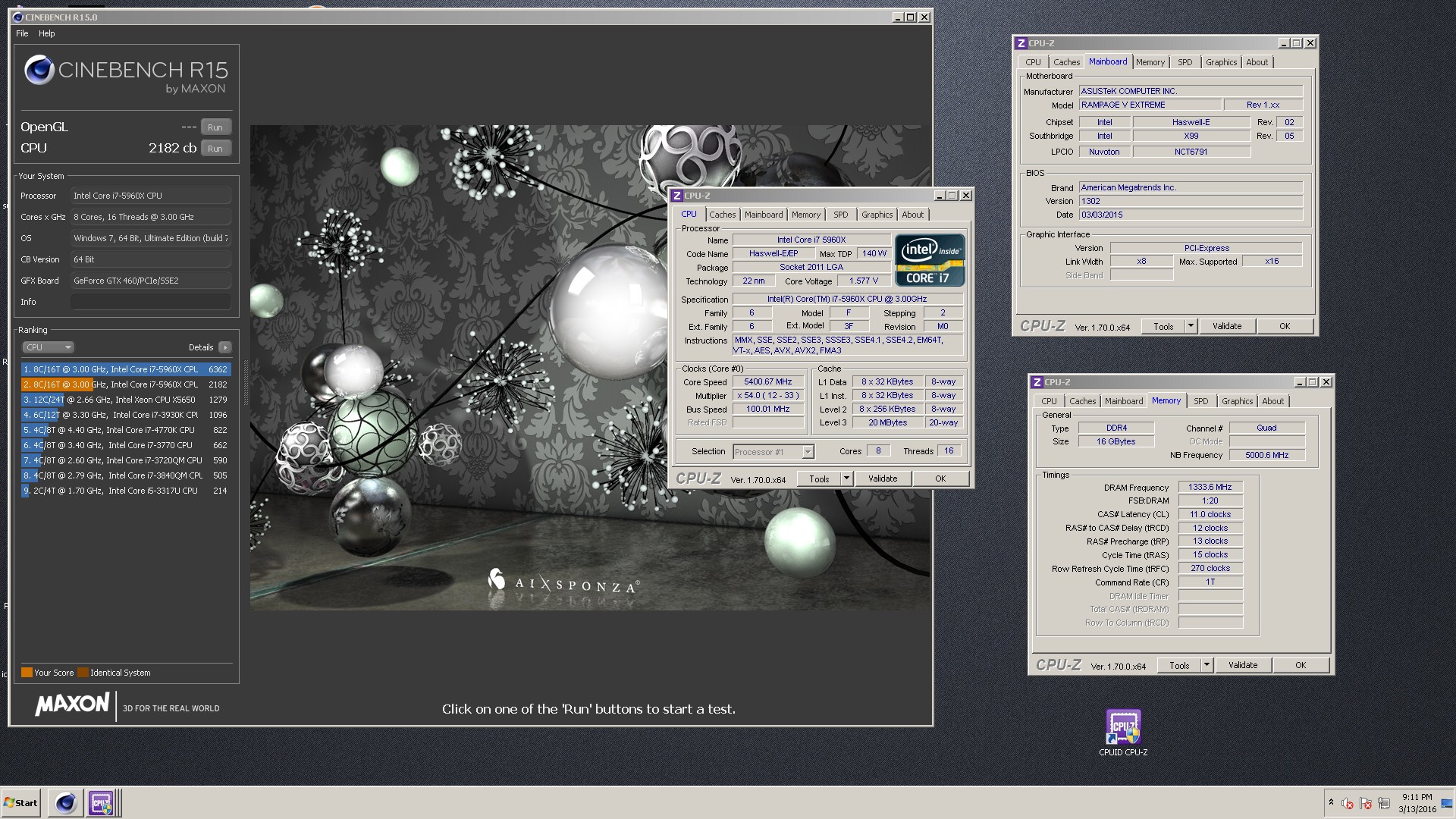Click Validate in the center CPU-Z window
Image resolution: width=1456 pixels, height=819 pixels.
883,479
